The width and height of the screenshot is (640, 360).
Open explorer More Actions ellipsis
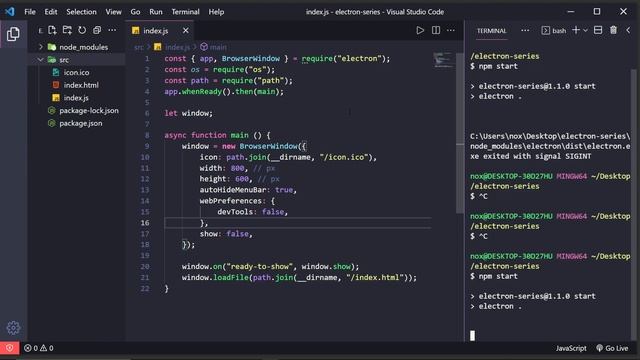[x=112, y=30]
